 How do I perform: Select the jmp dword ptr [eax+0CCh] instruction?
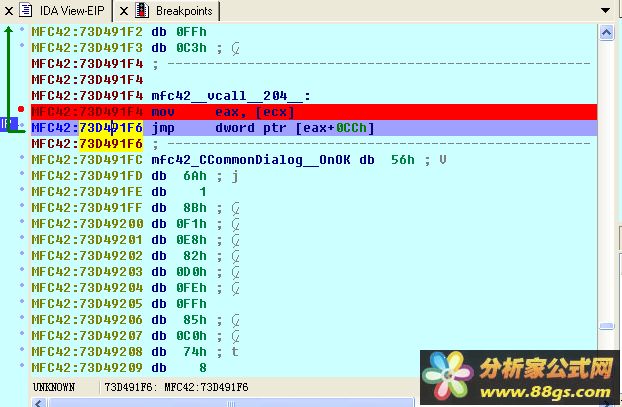(263, 128)
